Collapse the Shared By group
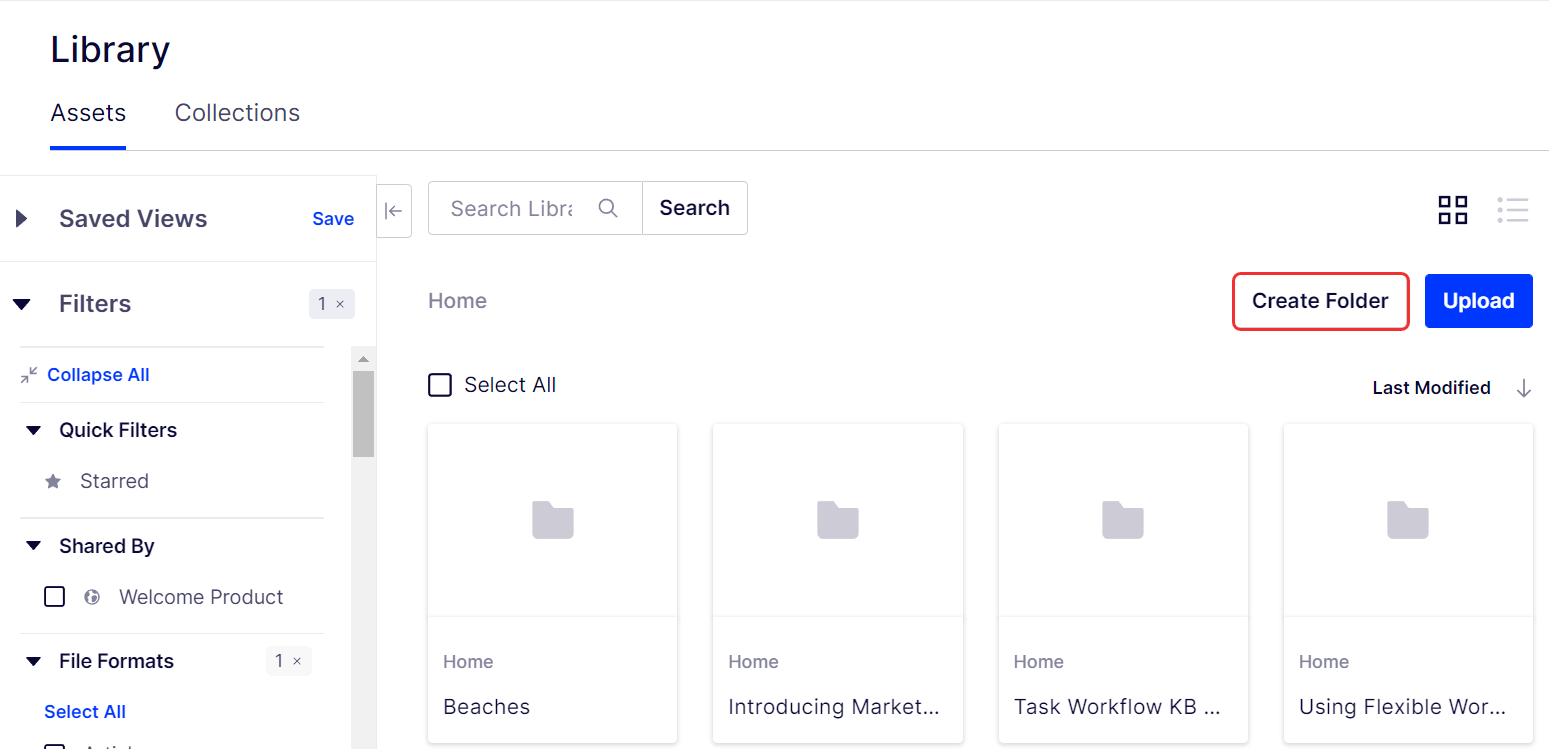 [x=34, y=546]
